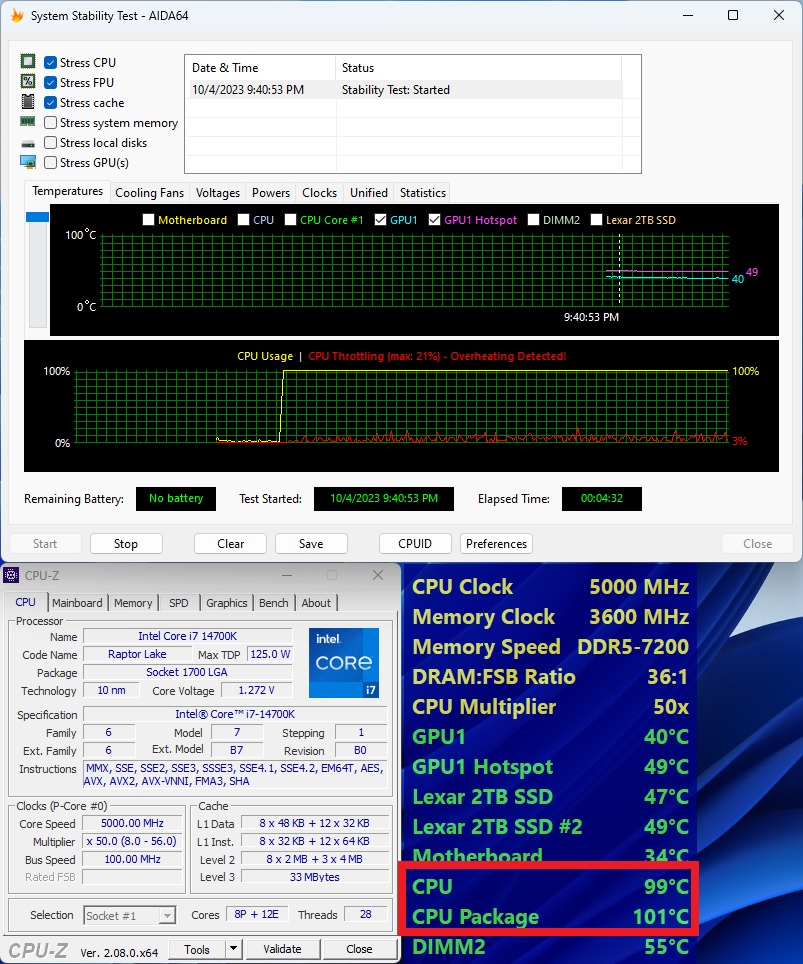Viewport: 803px width, 964px height.
Task: Click the Tools button in CPU-Z
Action: click(x=197, y=949)
